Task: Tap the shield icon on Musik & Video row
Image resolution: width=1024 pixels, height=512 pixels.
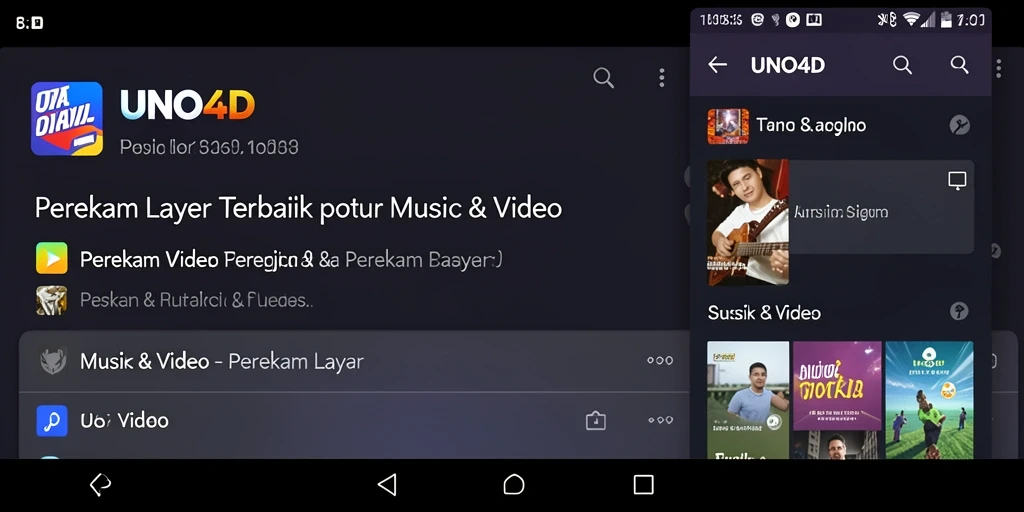Action: [x=53, y=360]
